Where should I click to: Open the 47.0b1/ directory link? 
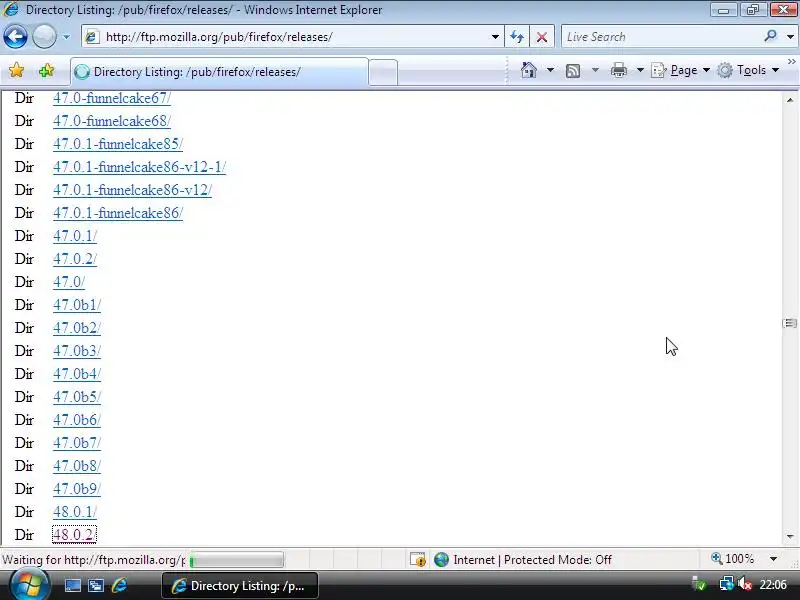coord(77,305)
